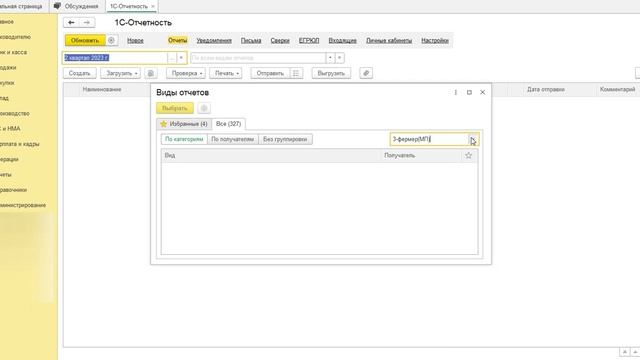Open Зарплата и кадры in sidebar
The image size is (640, 360).
pos(20,144)
